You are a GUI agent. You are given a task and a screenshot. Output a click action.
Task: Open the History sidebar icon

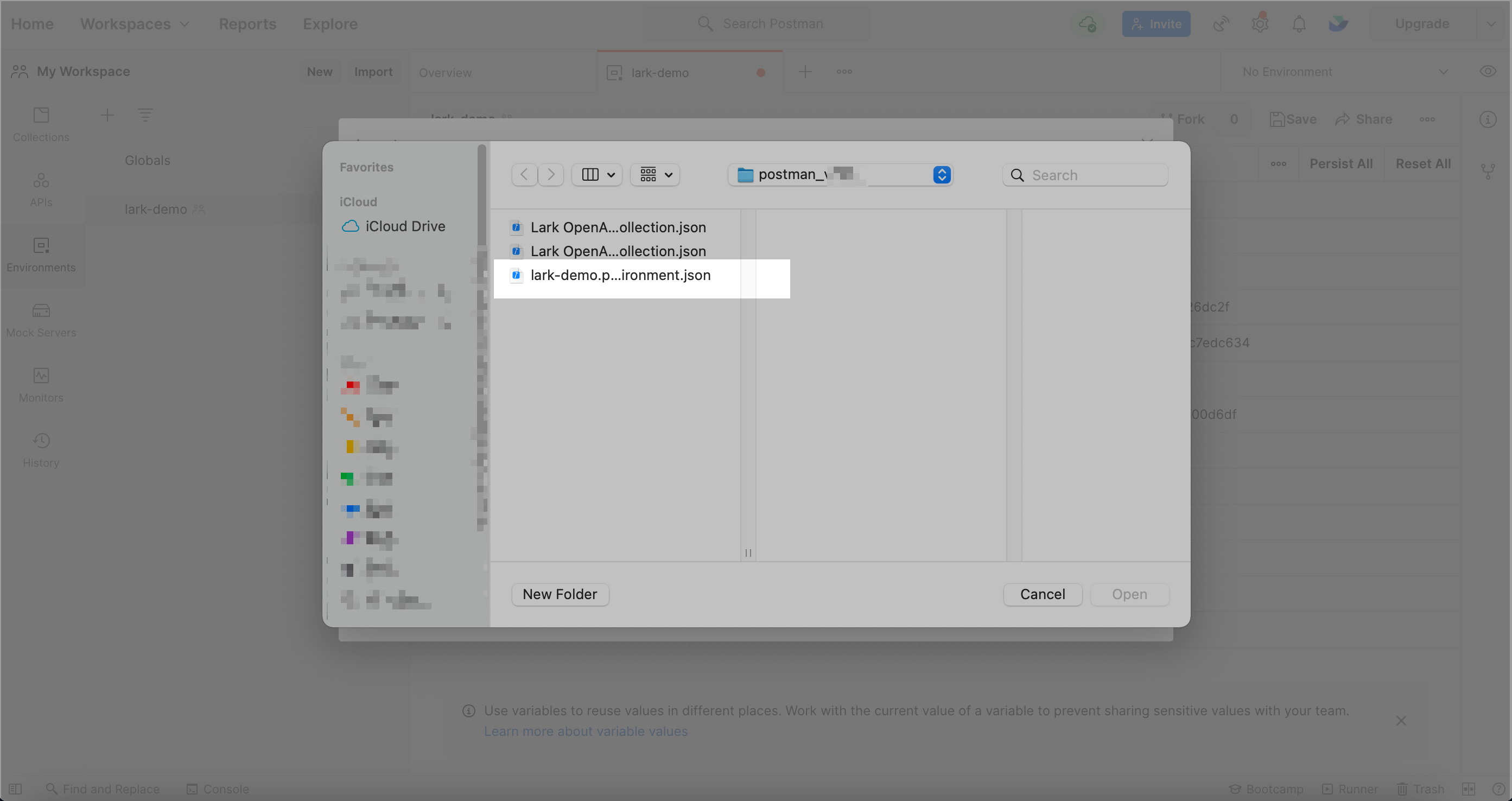coord(41,450)
